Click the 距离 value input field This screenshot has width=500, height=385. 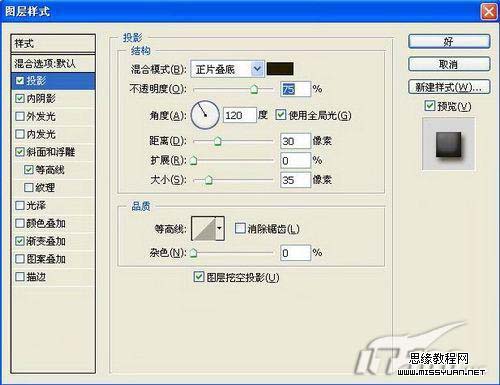[x=295, y=141]
